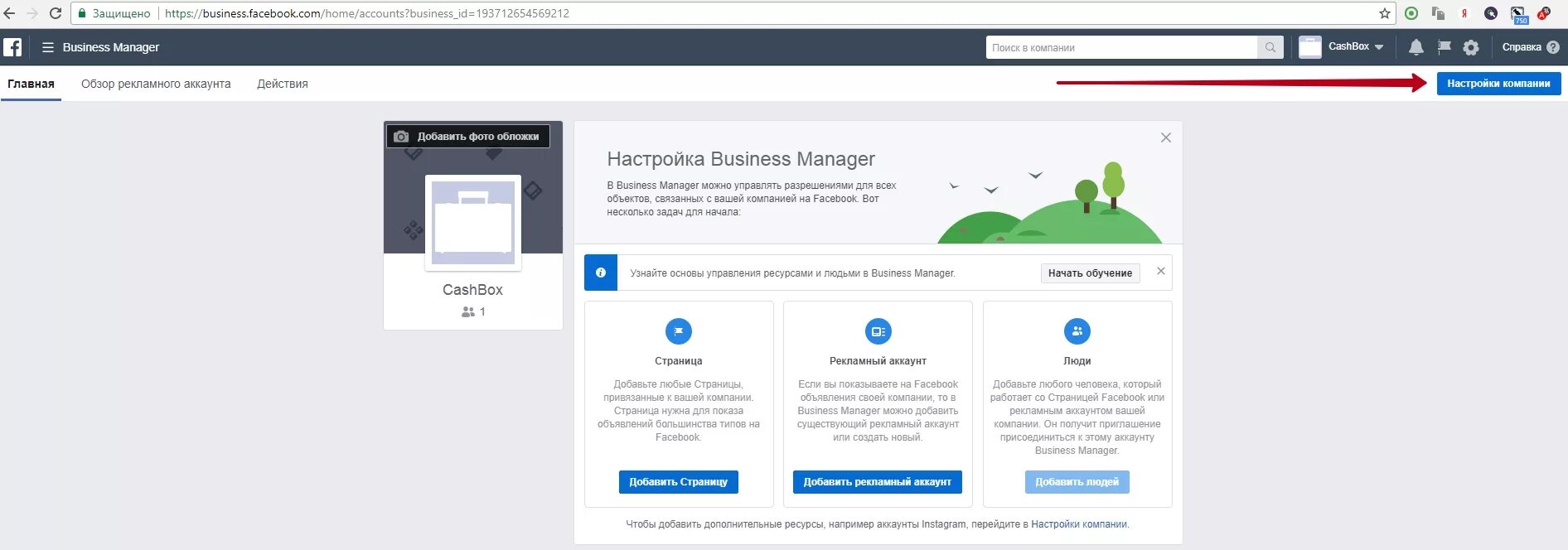The height and width of the screenshot is (550, 1568).
Task: Click the Facebook logo icon
Action: pyautogui.click(x=12, y=47)
